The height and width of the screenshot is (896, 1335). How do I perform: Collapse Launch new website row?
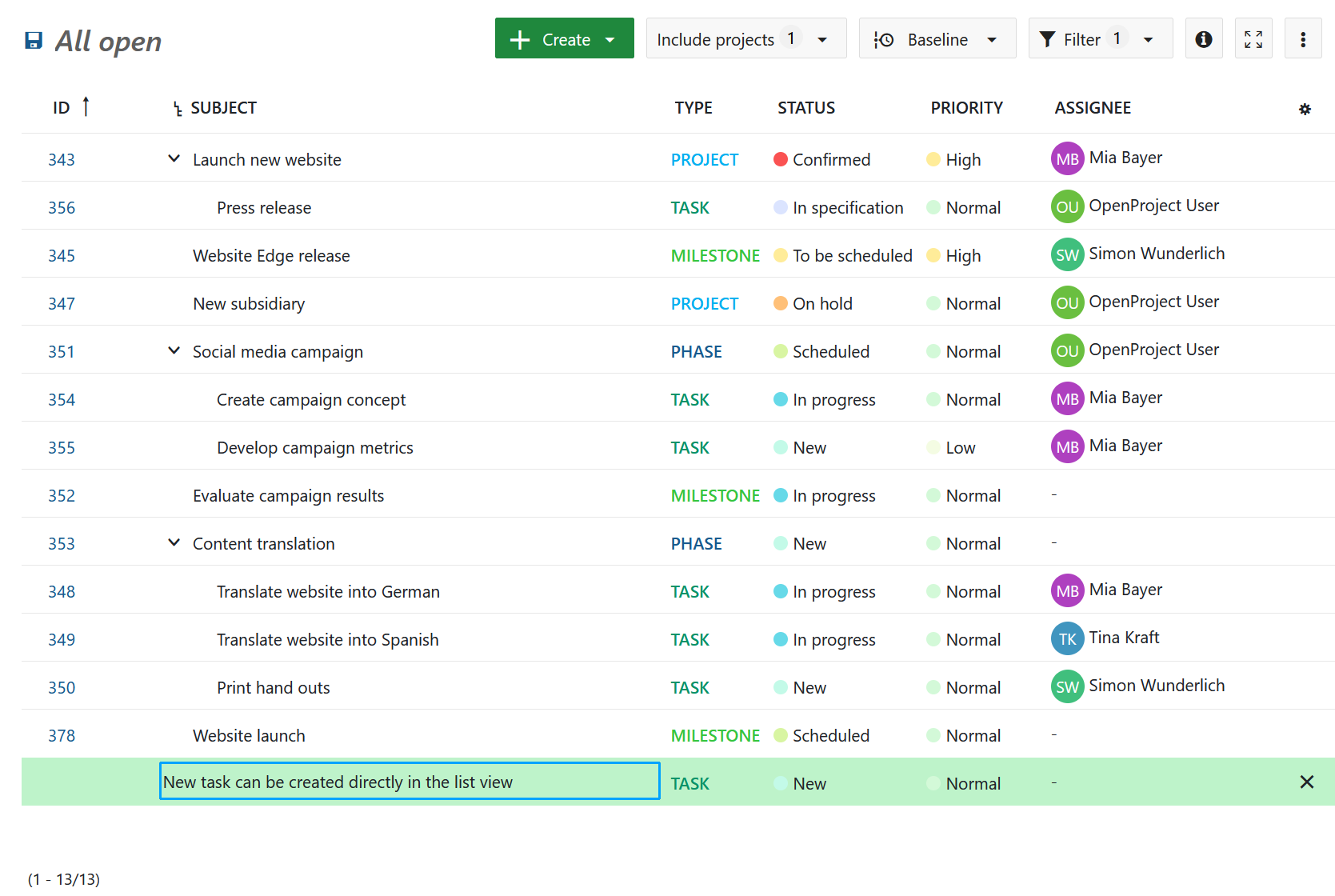(x=174, y=158)
